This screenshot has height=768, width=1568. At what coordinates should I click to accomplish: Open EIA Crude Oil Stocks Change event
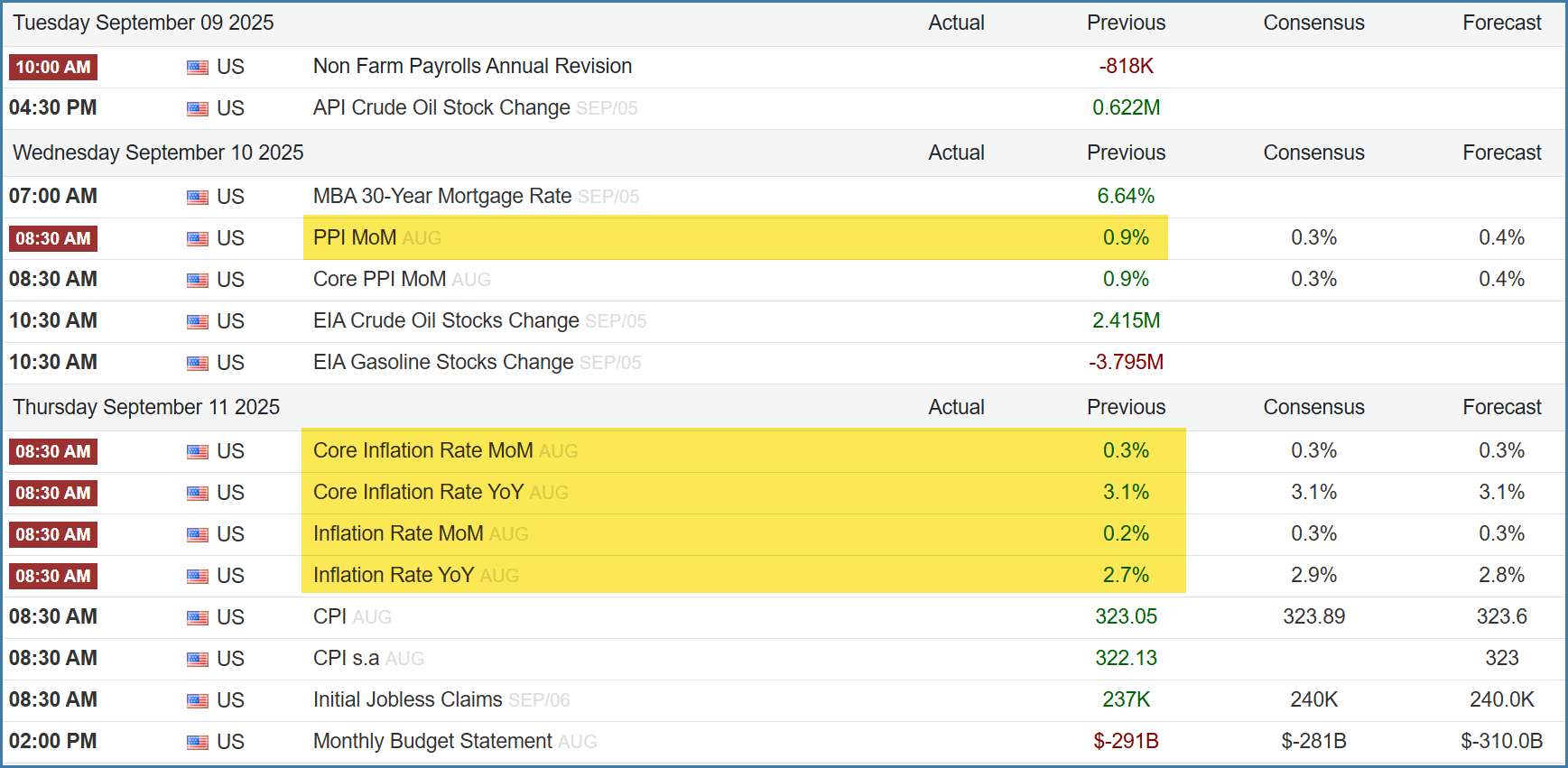[446, 320]
